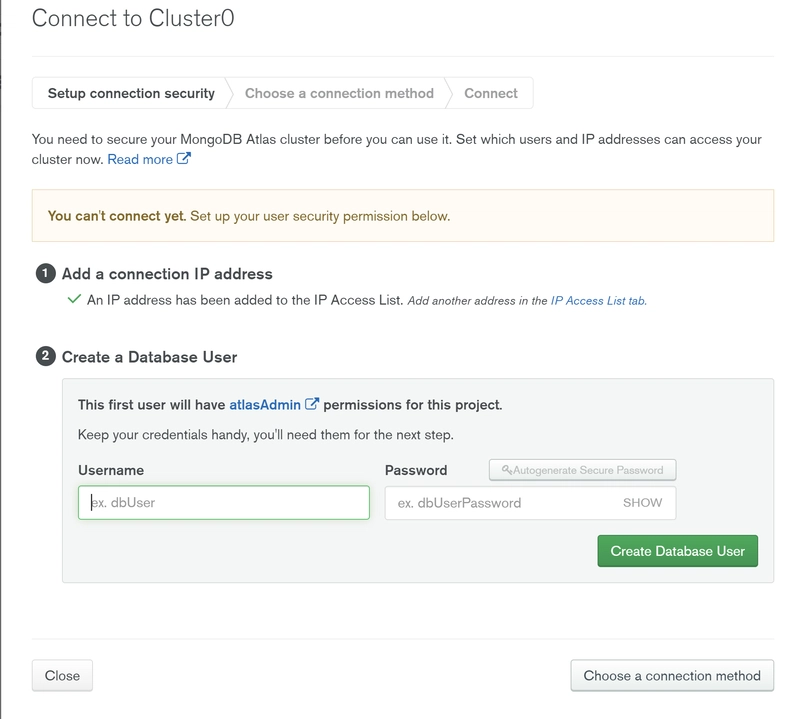
Task: Focus the Username input field
Action: point(224,503)
